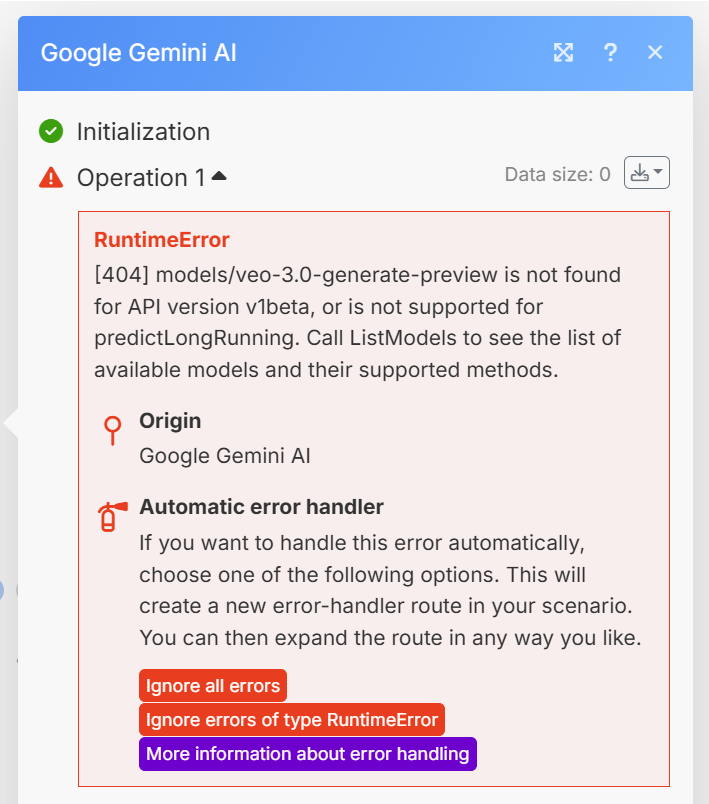Image resolution: width=709 pixels, height=804 pixels.
Task: Open More information about error handling
Action: point(308,754)
